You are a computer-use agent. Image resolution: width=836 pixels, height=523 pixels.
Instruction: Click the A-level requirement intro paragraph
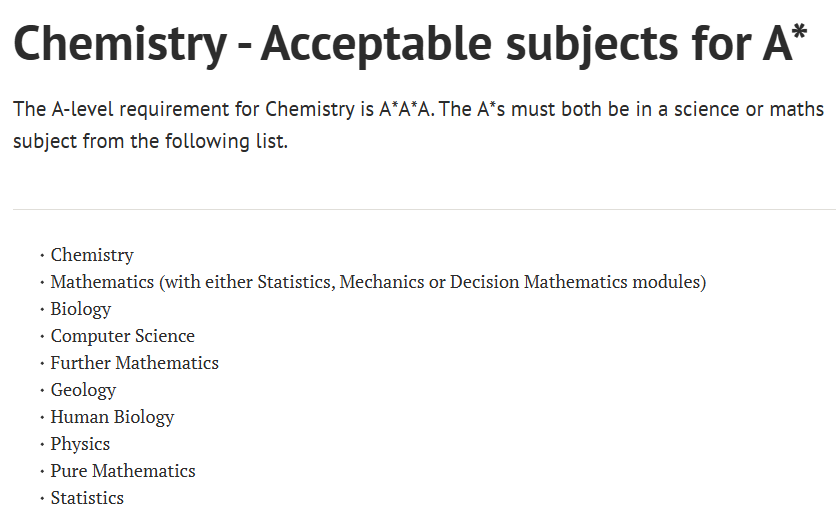(419, 125)
